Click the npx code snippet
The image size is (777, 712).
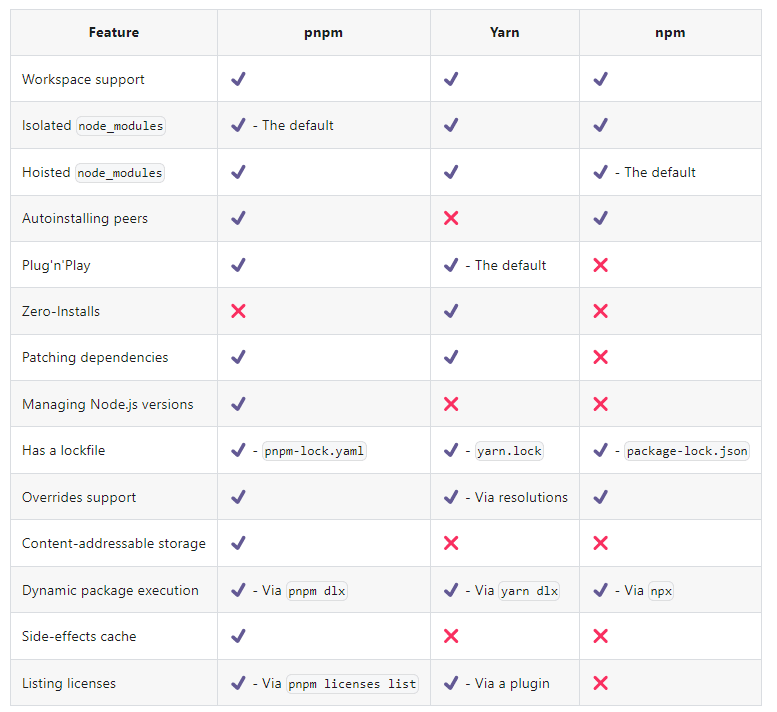661,591
